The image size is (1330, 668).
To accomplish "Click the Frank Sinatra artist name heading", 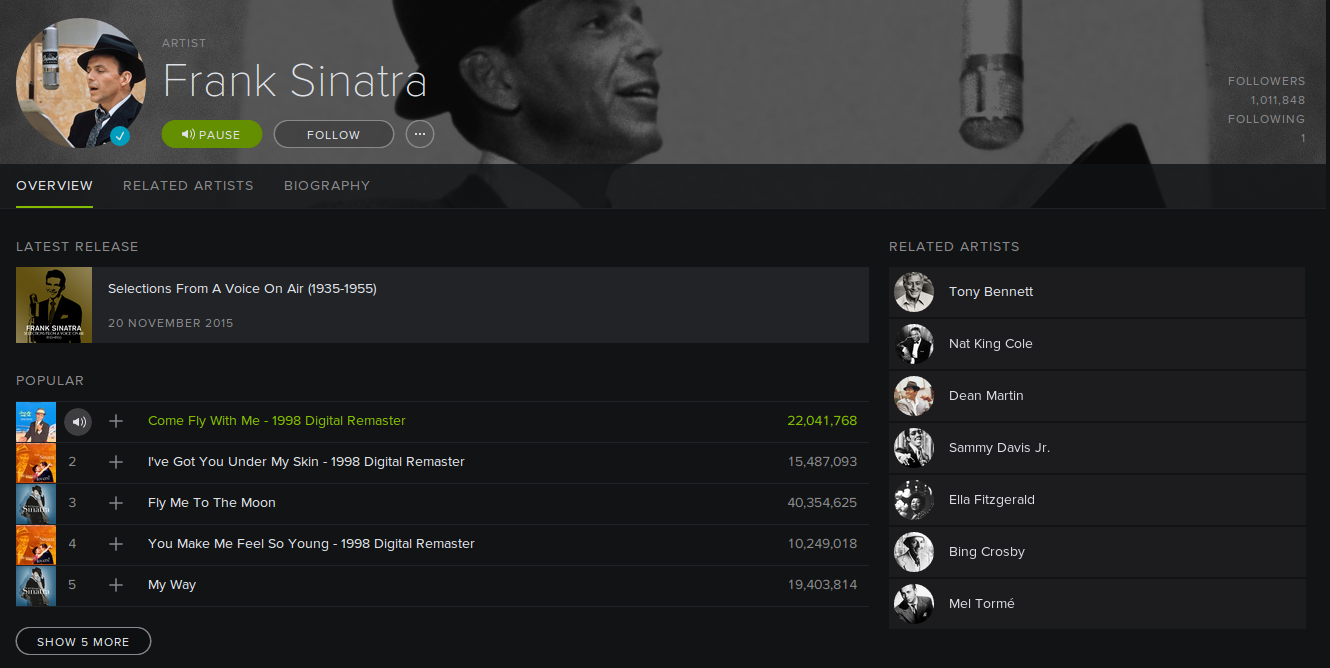I will click(295, 81).
